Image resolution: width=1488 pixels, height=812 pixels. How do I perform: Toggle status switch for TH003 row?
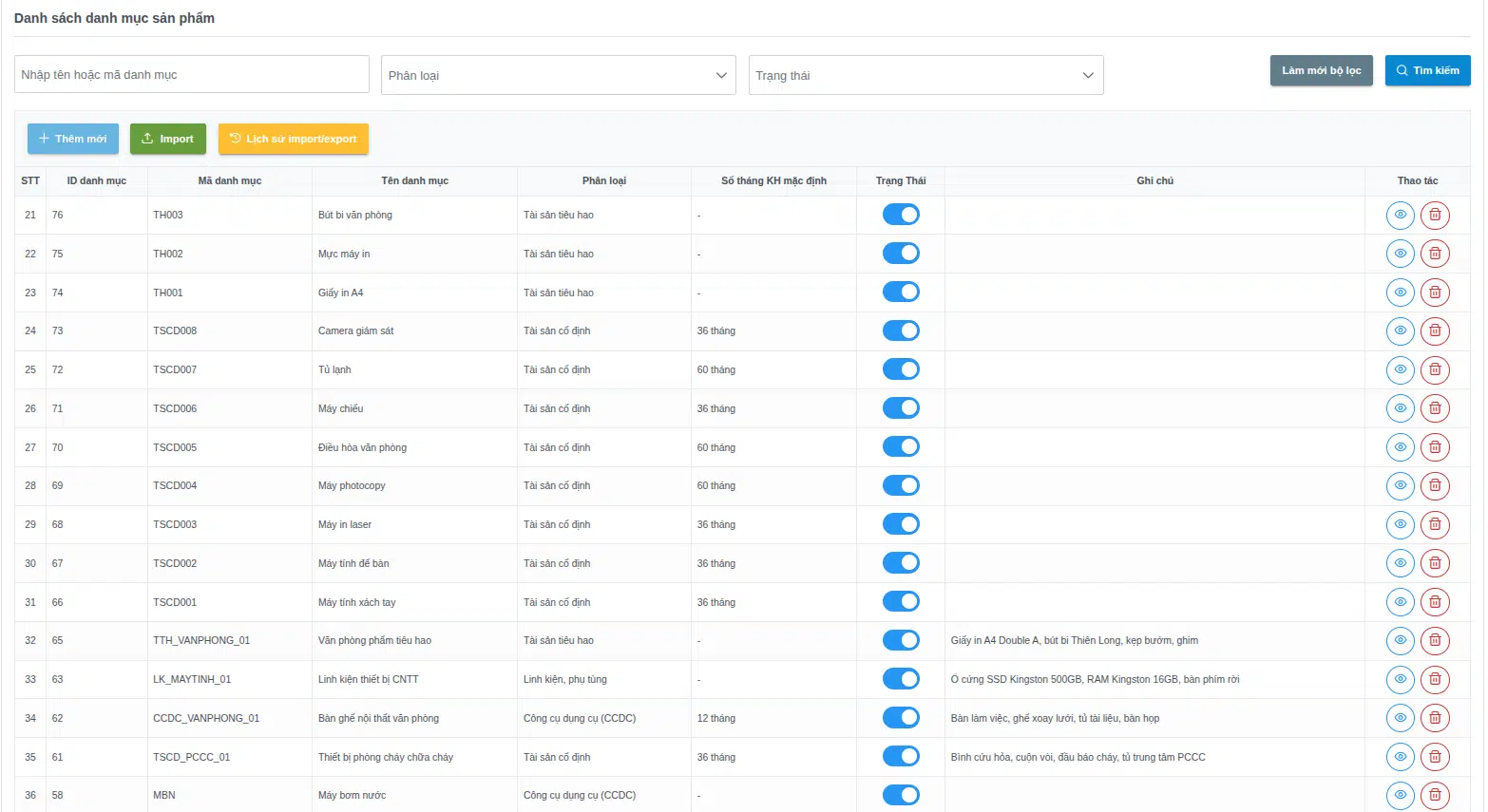901,215
